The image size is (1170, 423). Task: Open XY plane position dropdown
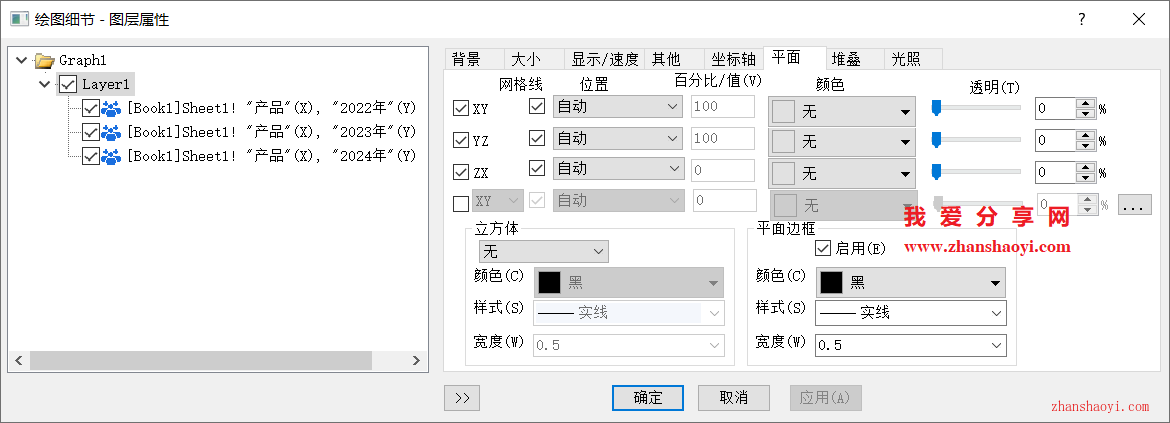pos(618,107)
